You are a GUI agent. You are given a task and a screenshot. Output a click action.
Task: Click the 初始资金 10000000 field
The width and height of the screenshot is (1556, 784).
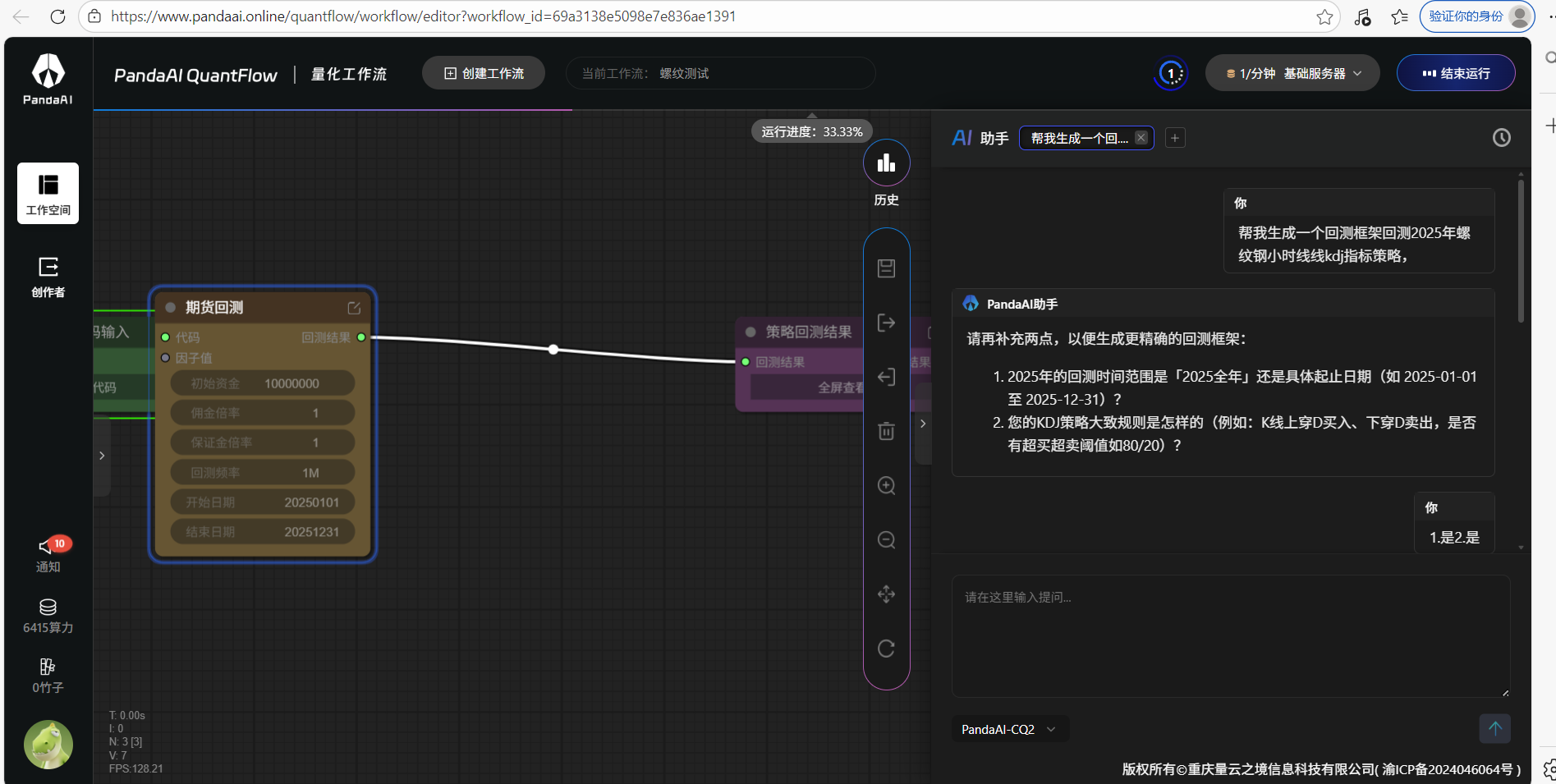click(263, 383)
